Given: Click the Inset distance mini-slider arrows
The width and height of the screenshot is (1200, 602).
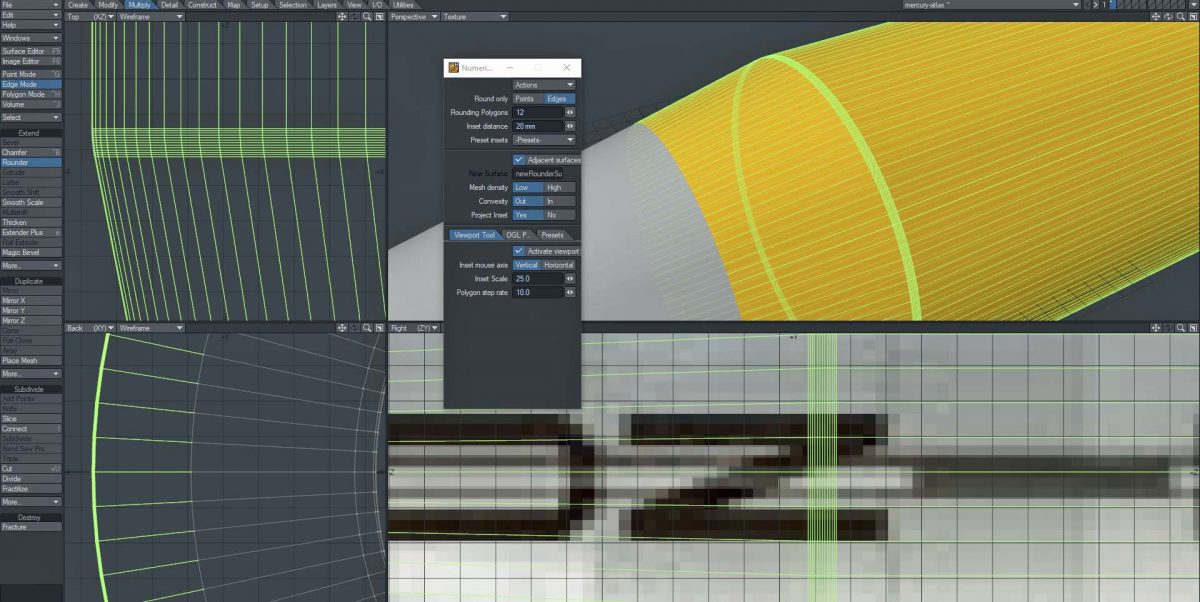Looking at the screenshot, I should point(568,126).
